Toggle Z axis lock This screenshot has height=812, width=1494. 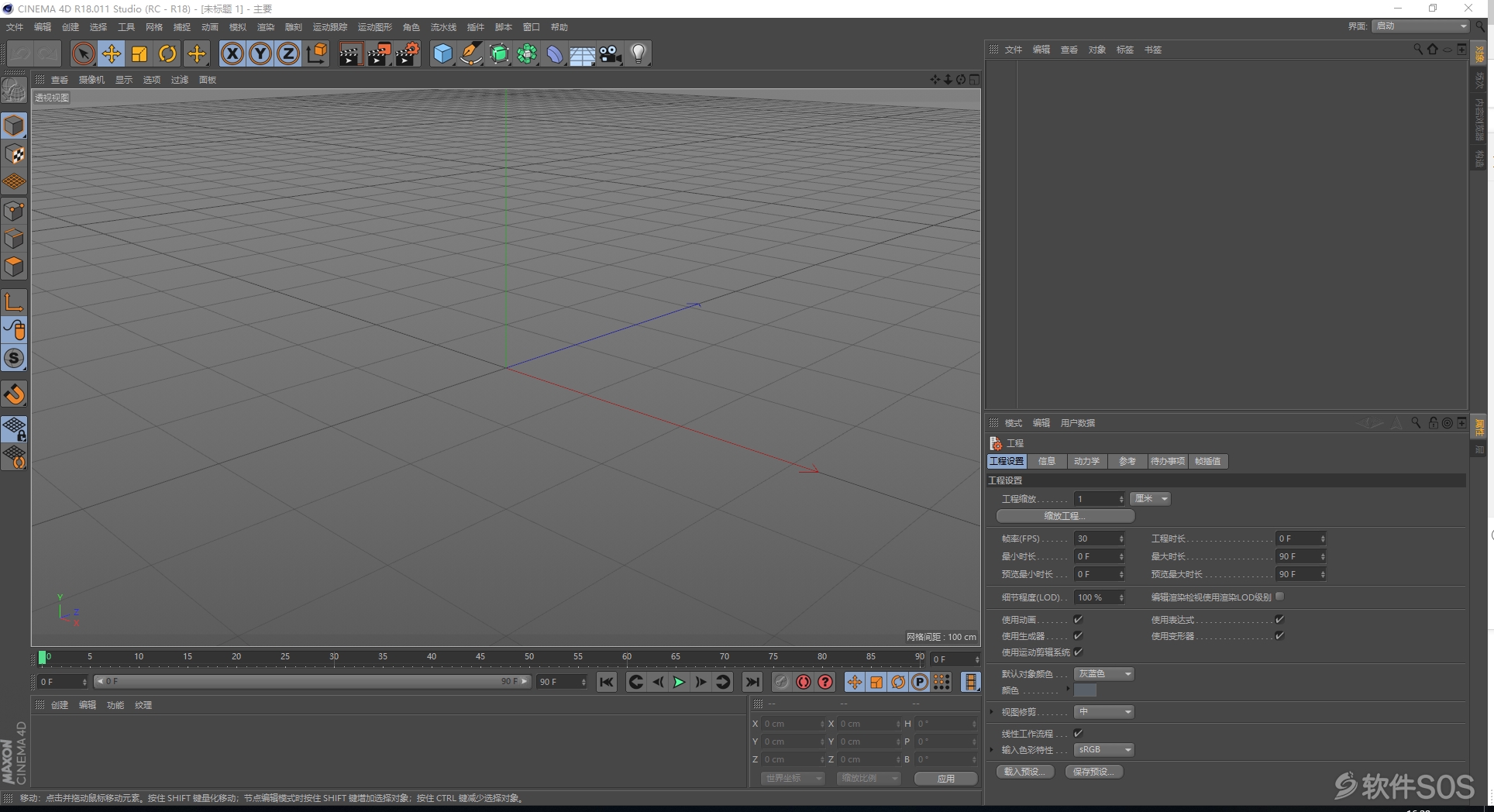[288, 53]
